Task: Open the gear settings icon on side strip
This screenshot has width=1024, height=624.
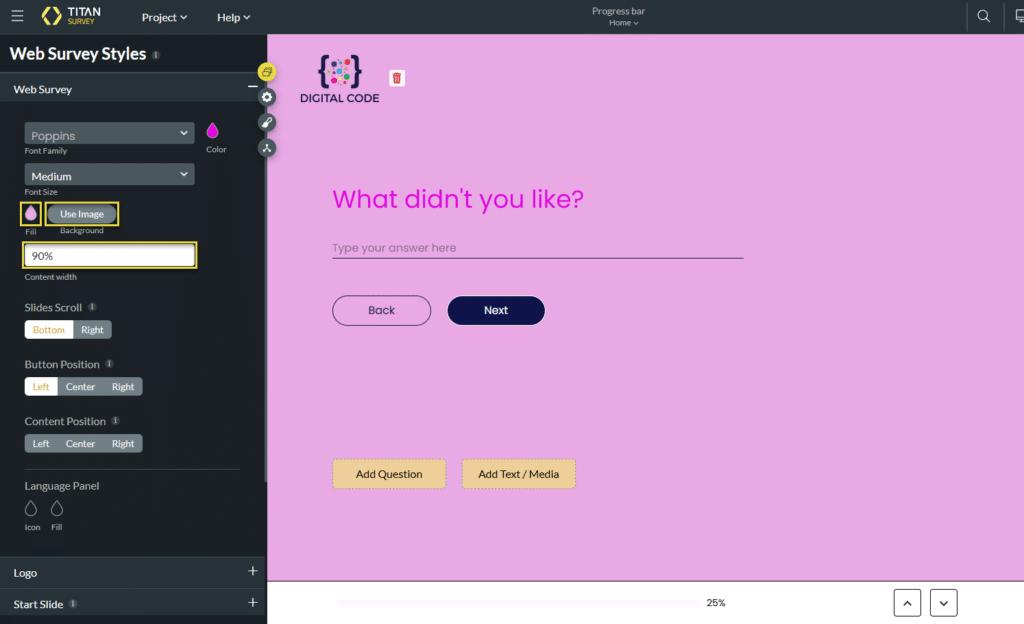Action: pyautogui.click(x=267, y=97)
